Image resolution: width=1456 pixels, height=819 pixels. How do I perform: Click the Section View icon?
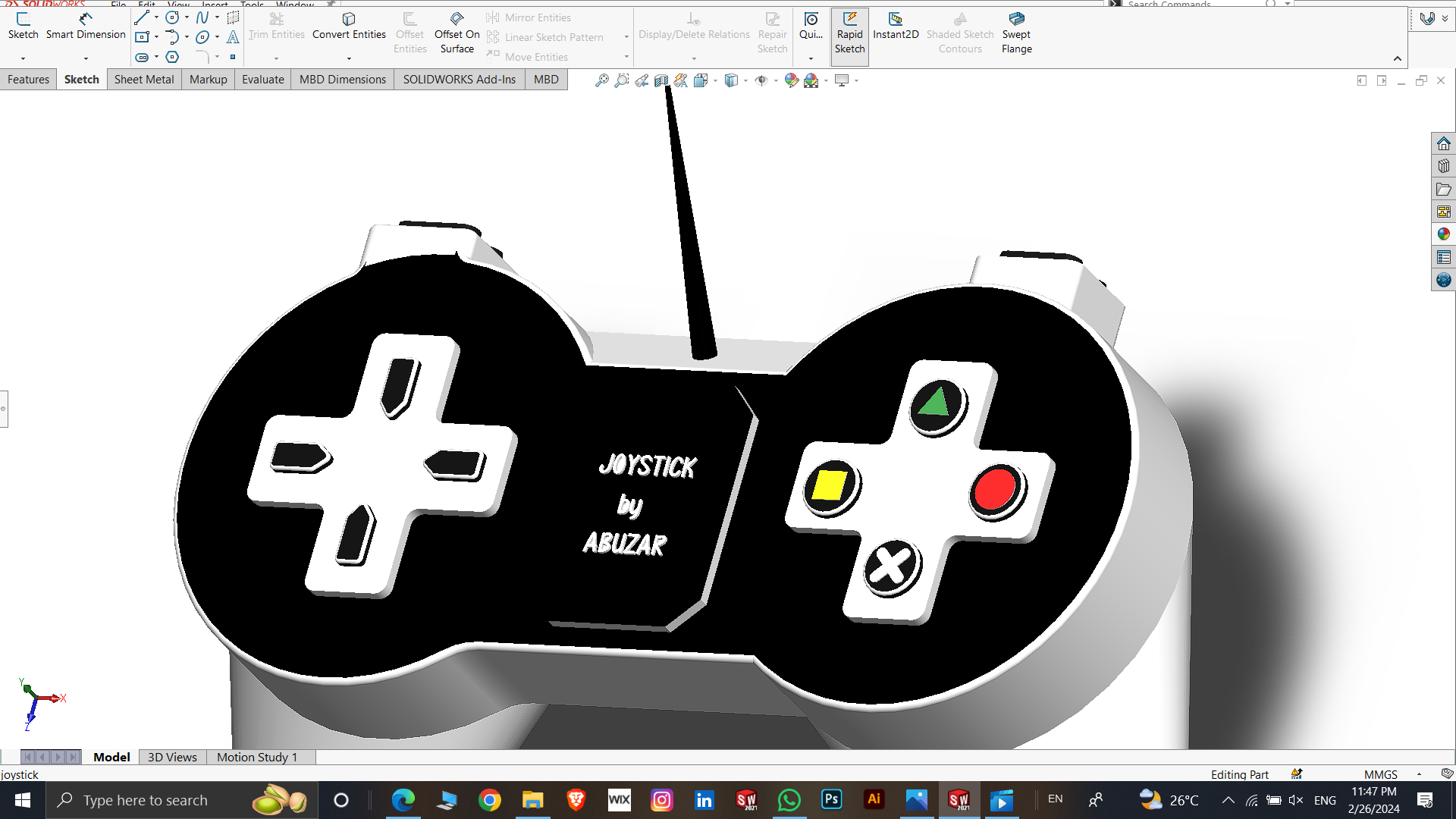(661, 80)
